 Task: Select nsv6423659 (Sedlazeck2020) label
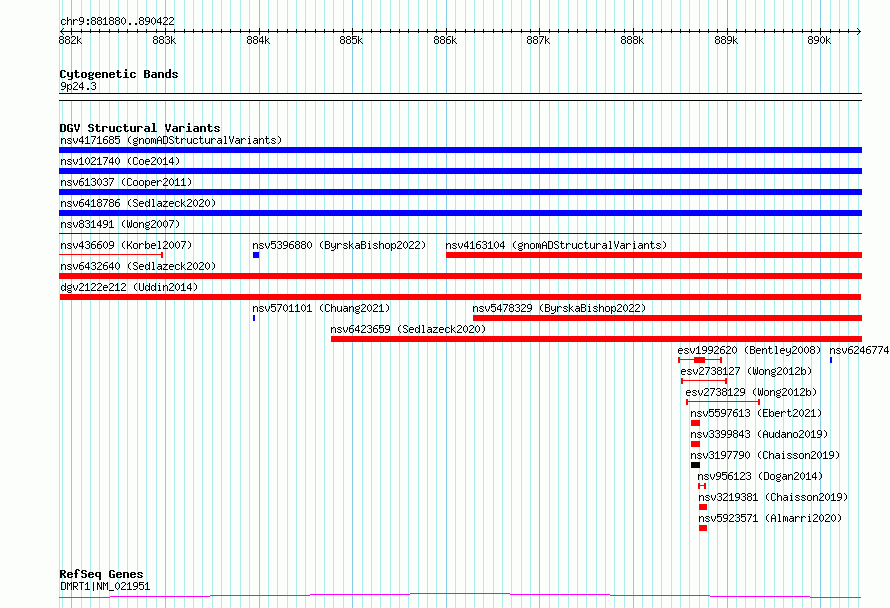point(408,329)
